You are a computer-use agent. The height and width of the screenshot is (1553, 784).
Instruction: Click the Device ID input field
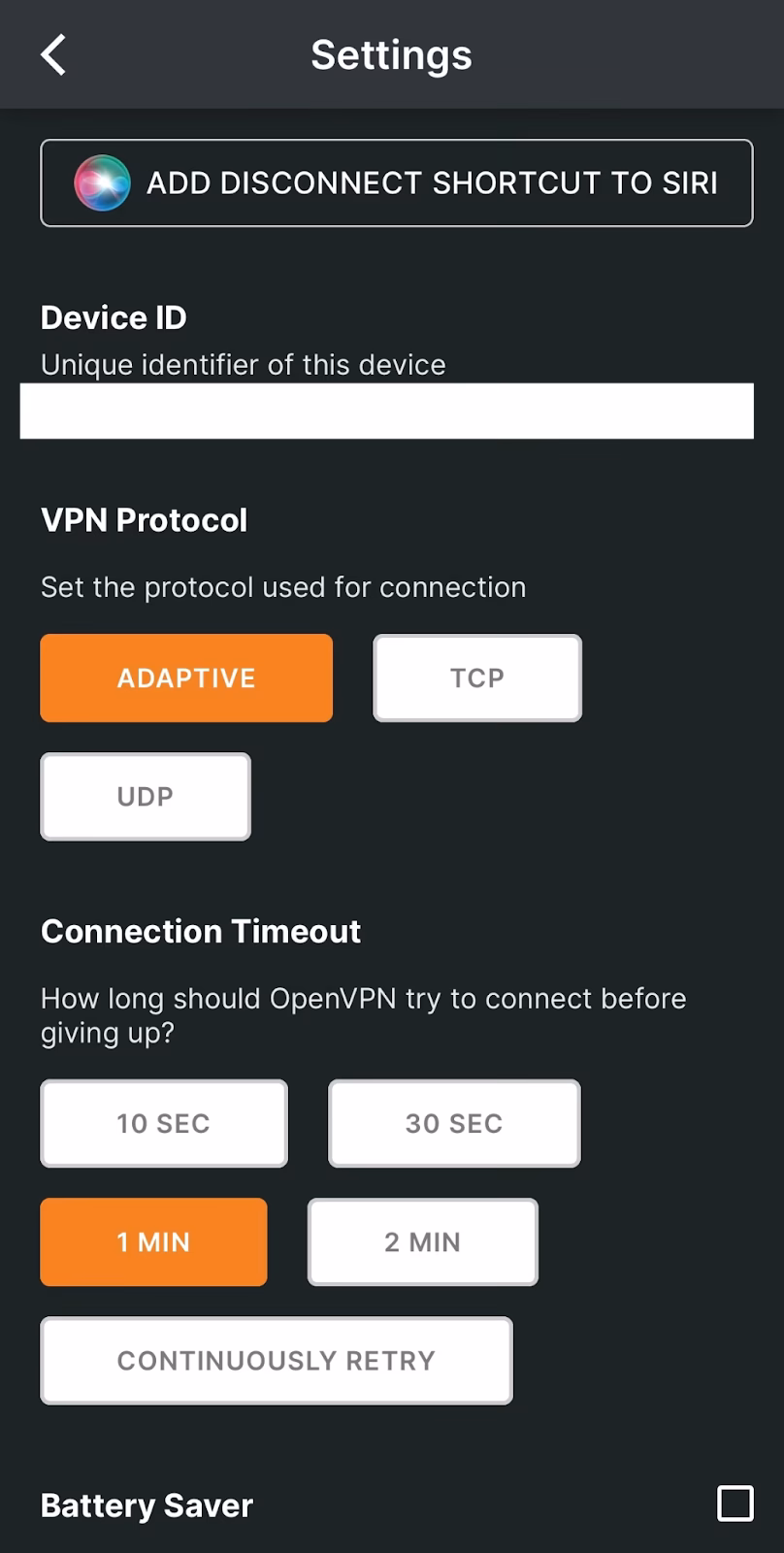tap(386, 410)
